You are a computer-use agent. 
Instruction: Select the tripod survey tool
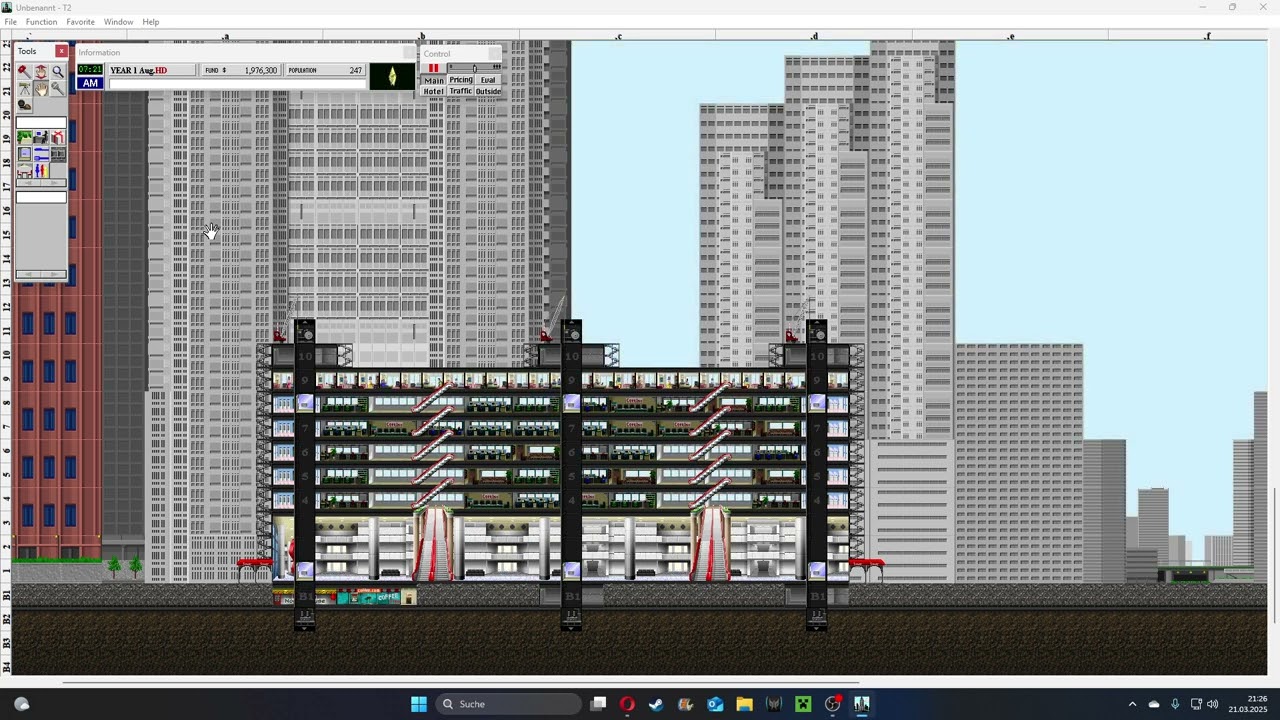click(24, 88)
